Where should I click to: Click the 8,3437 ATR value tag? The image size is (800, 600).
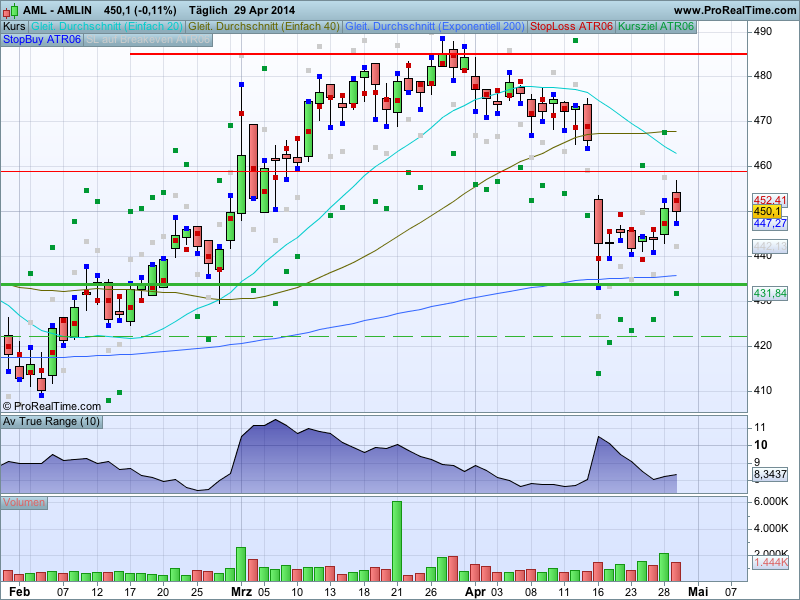[770, 474]
